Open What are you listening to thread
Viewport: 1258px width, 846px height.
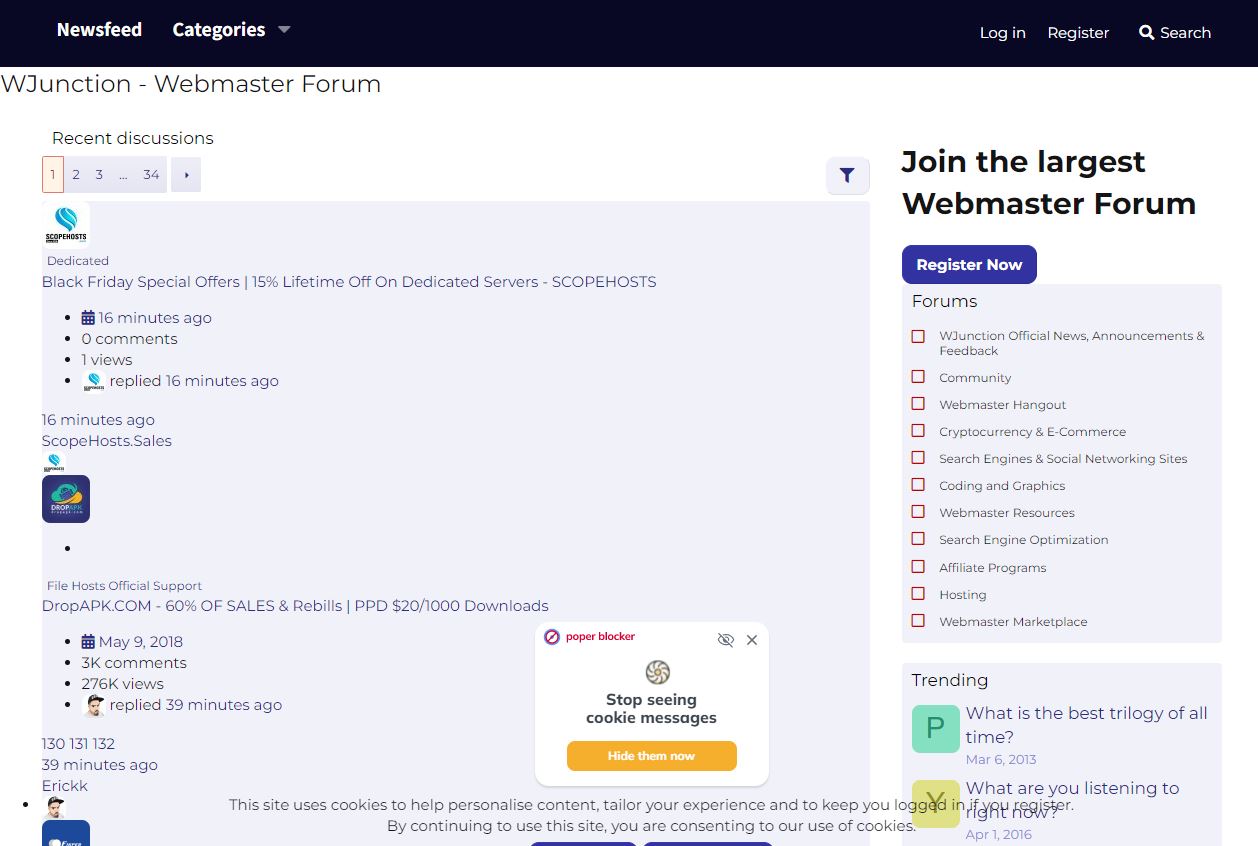click(x=1073, y=800)
